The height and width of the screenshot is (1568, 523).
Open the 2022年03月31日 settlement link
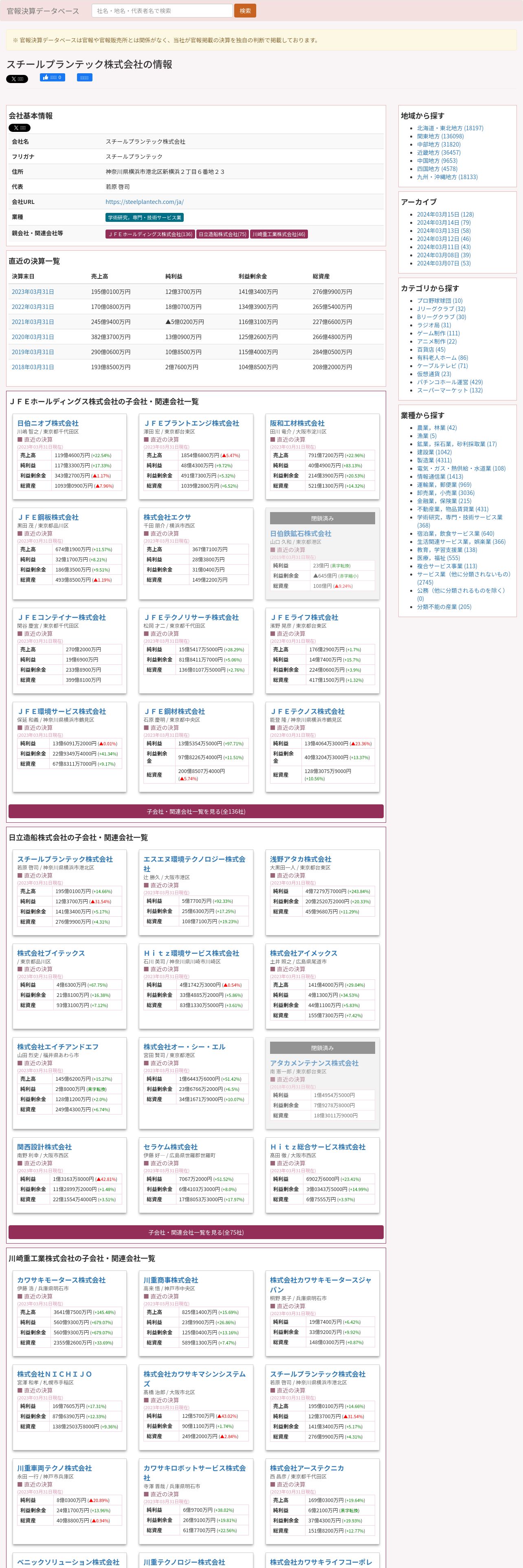click(33, 307)
